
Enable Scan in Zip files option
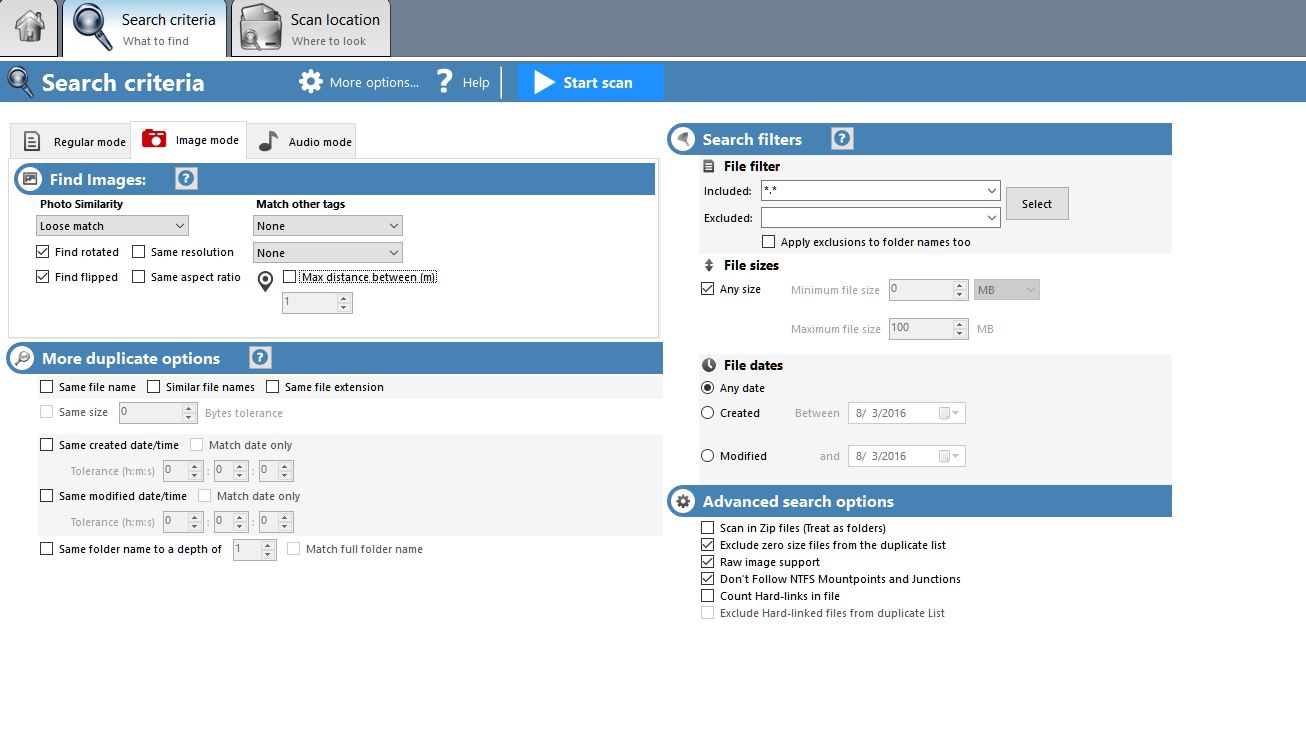tap(708, 528)
